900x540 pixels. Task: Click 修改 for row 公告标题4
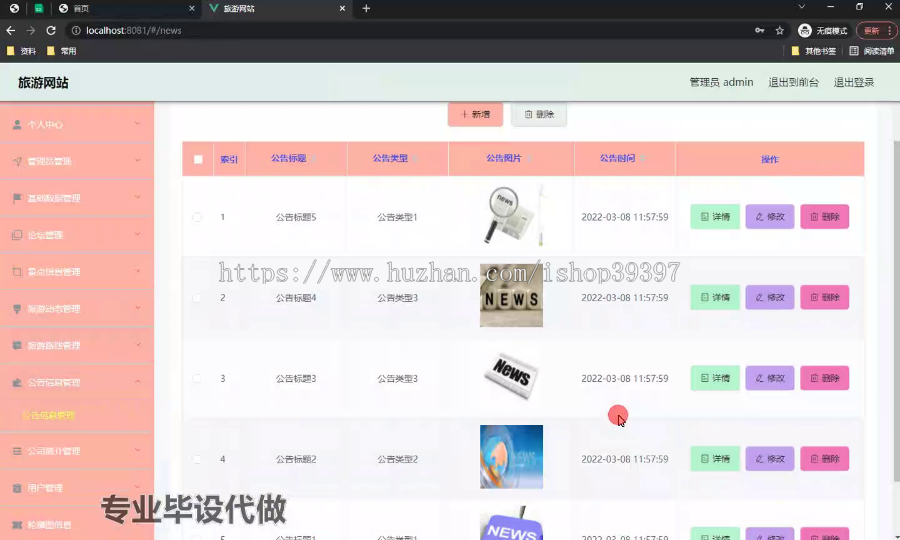click(770, 297)
